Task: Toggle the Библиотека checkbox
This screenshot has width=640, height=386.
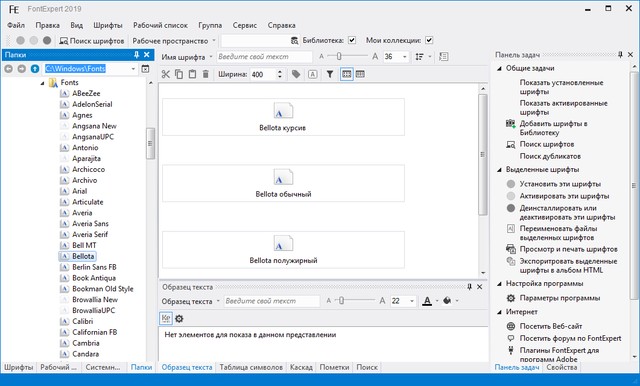Action: [x=352, y=40]
